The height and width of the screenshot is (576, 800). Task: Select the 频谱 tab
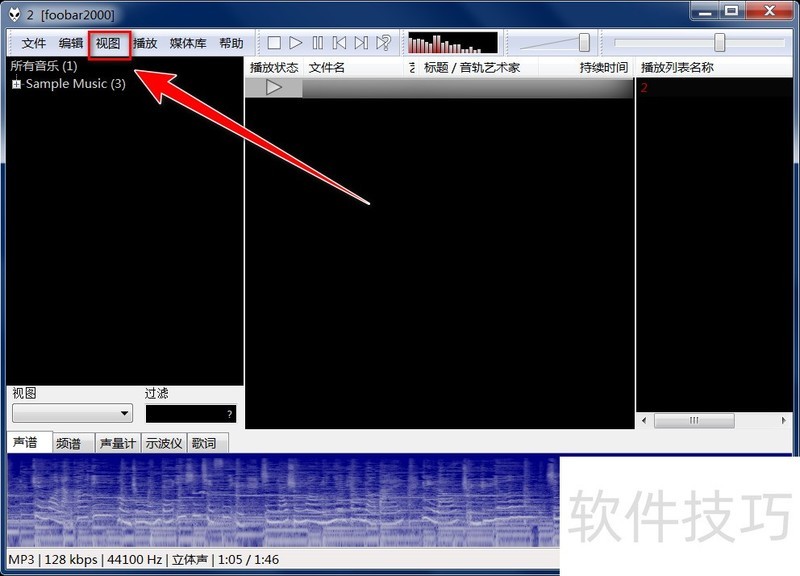click(70, 443)
